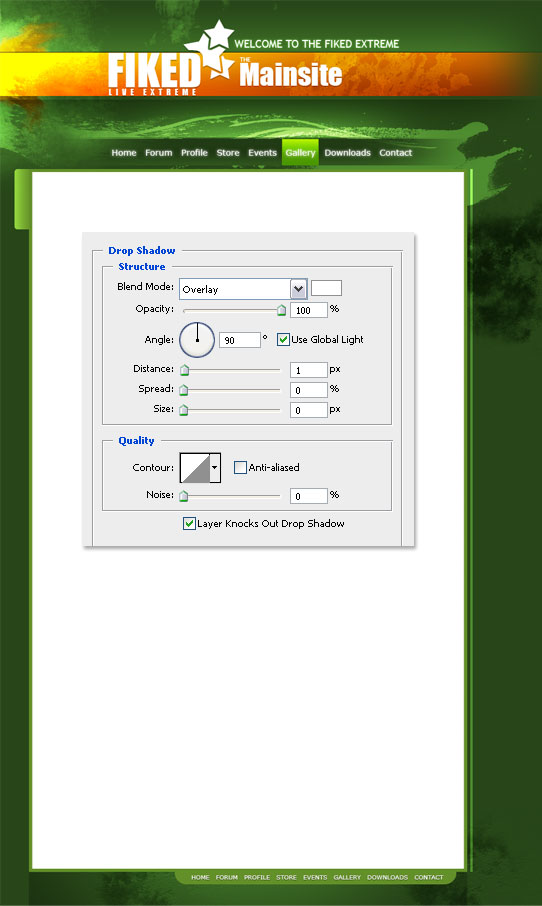Click the Opacity value field showing 100
The image size is (542, 906).
pos(309,310)
